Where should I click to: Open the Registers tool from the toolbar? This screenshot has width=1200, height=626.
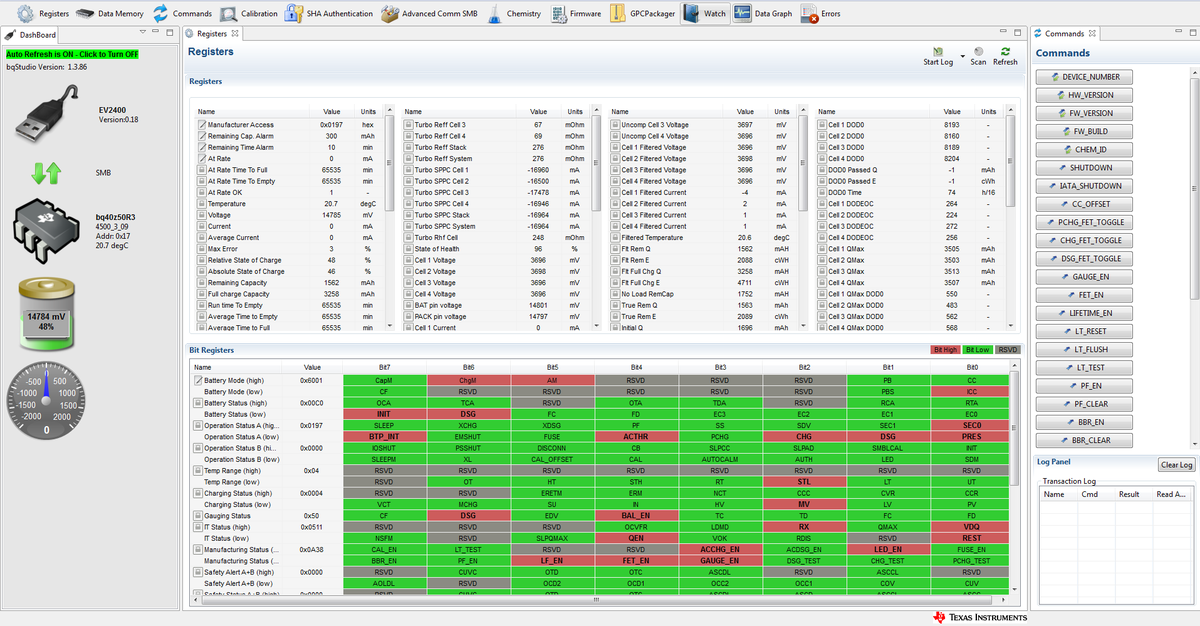click(42, 14)
